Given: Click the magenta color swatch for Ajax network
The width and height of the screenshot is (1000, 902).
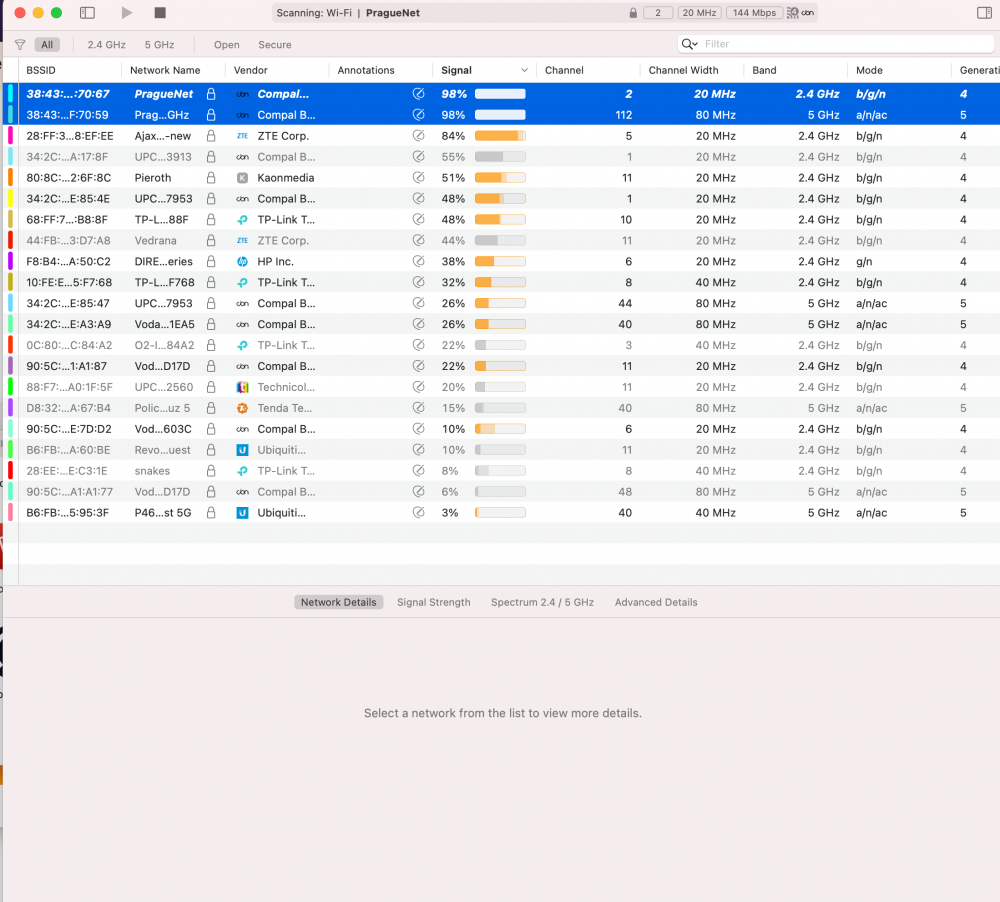Looking at the screenshot, I should (10, 136).
